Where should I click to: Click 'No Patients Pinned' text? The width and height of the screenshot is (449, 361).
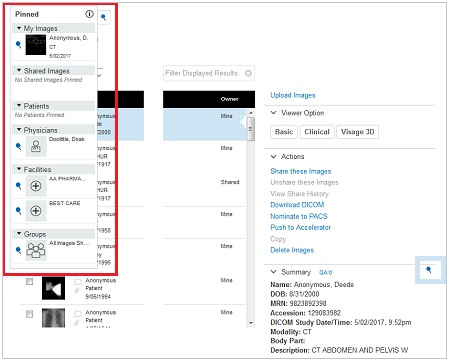[x=39, y=115]
